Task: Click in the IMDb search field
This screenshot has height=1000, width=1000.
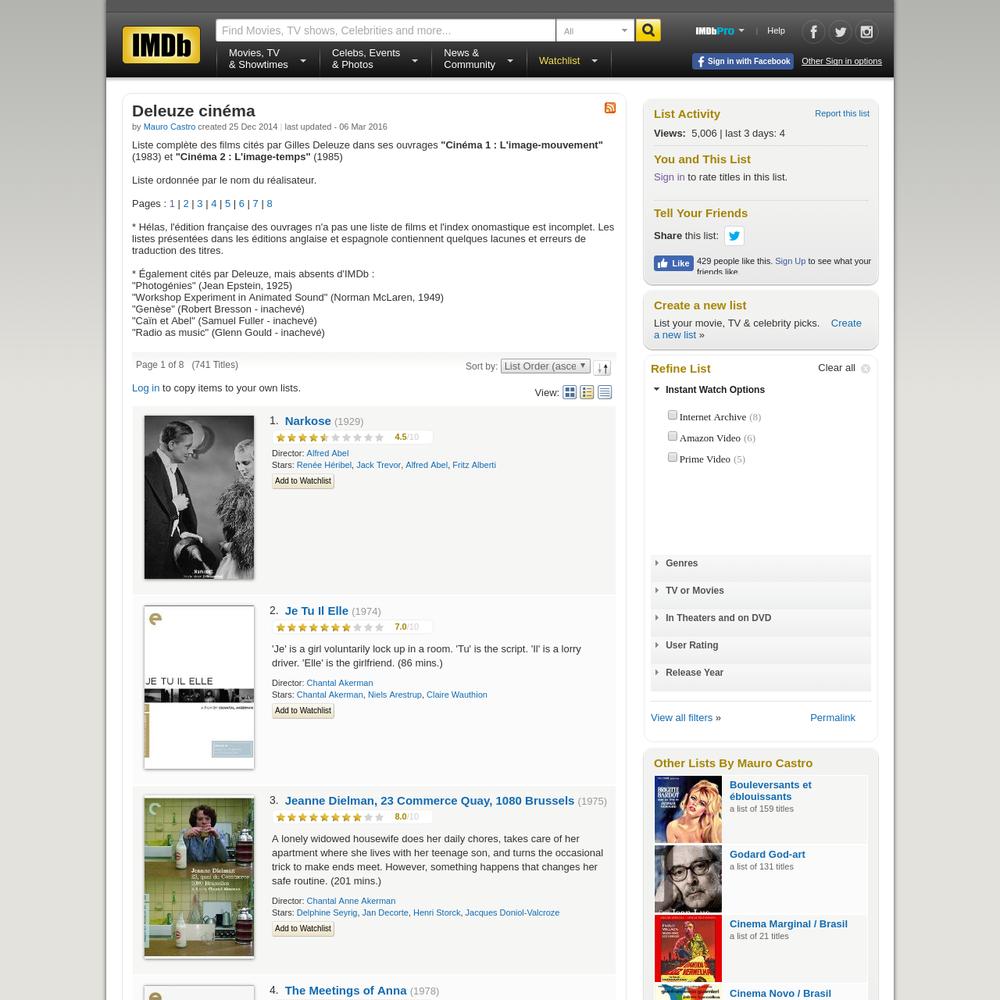Action: (385, 31)
